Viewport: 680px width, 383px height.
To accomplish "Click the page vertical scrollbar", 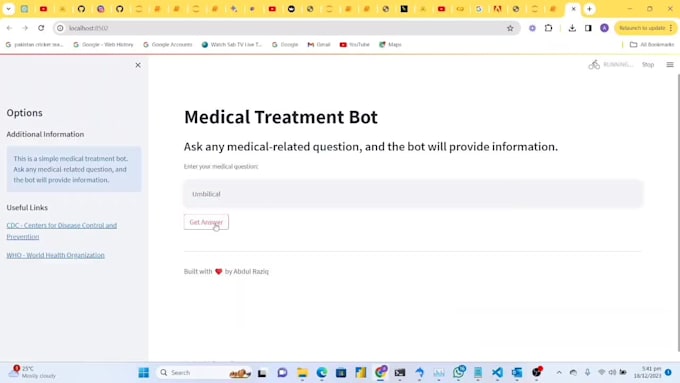I will pos(678,213).
